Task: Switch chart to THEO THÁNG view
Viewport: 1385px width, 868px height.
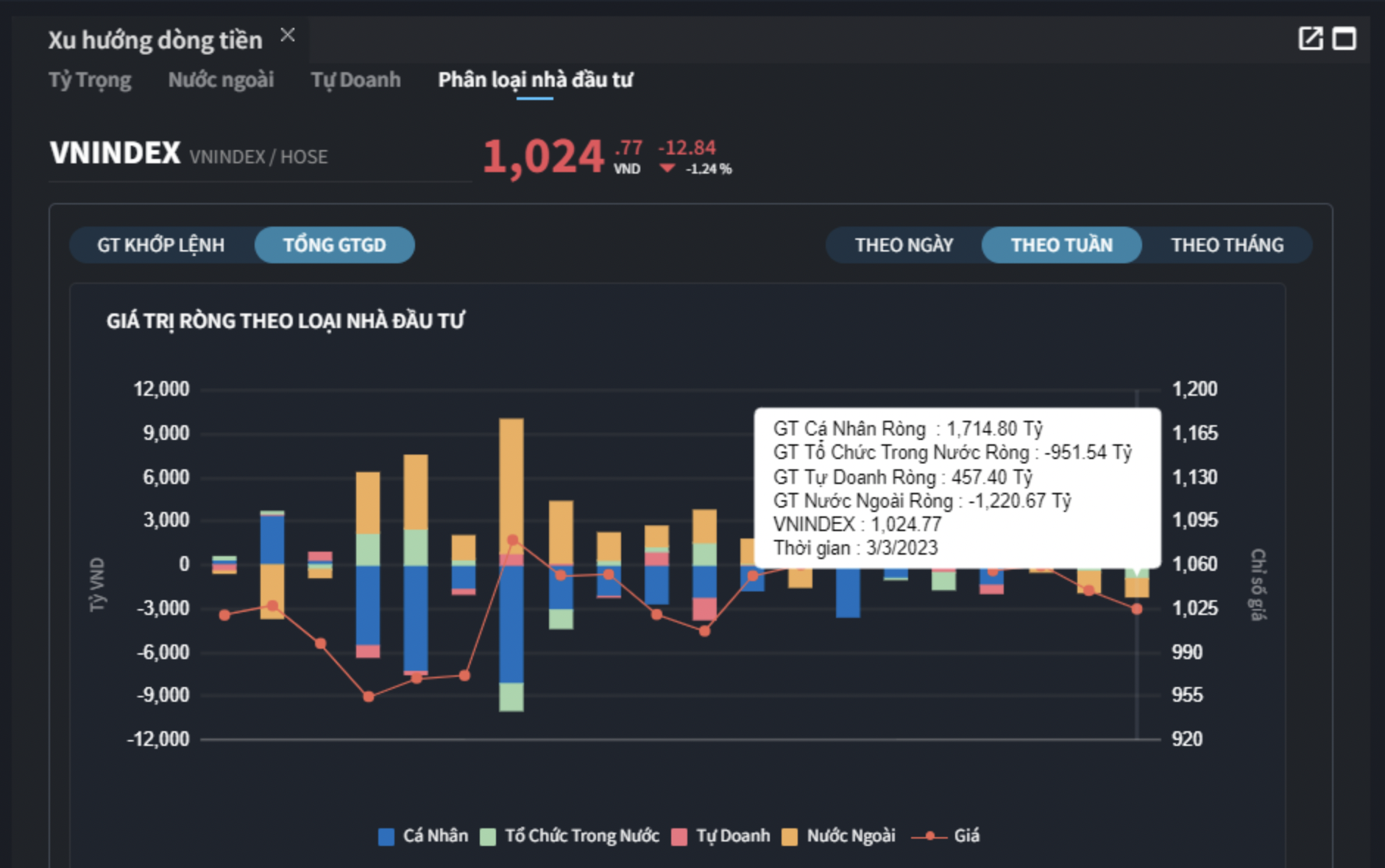Action: pos(1227,245)
